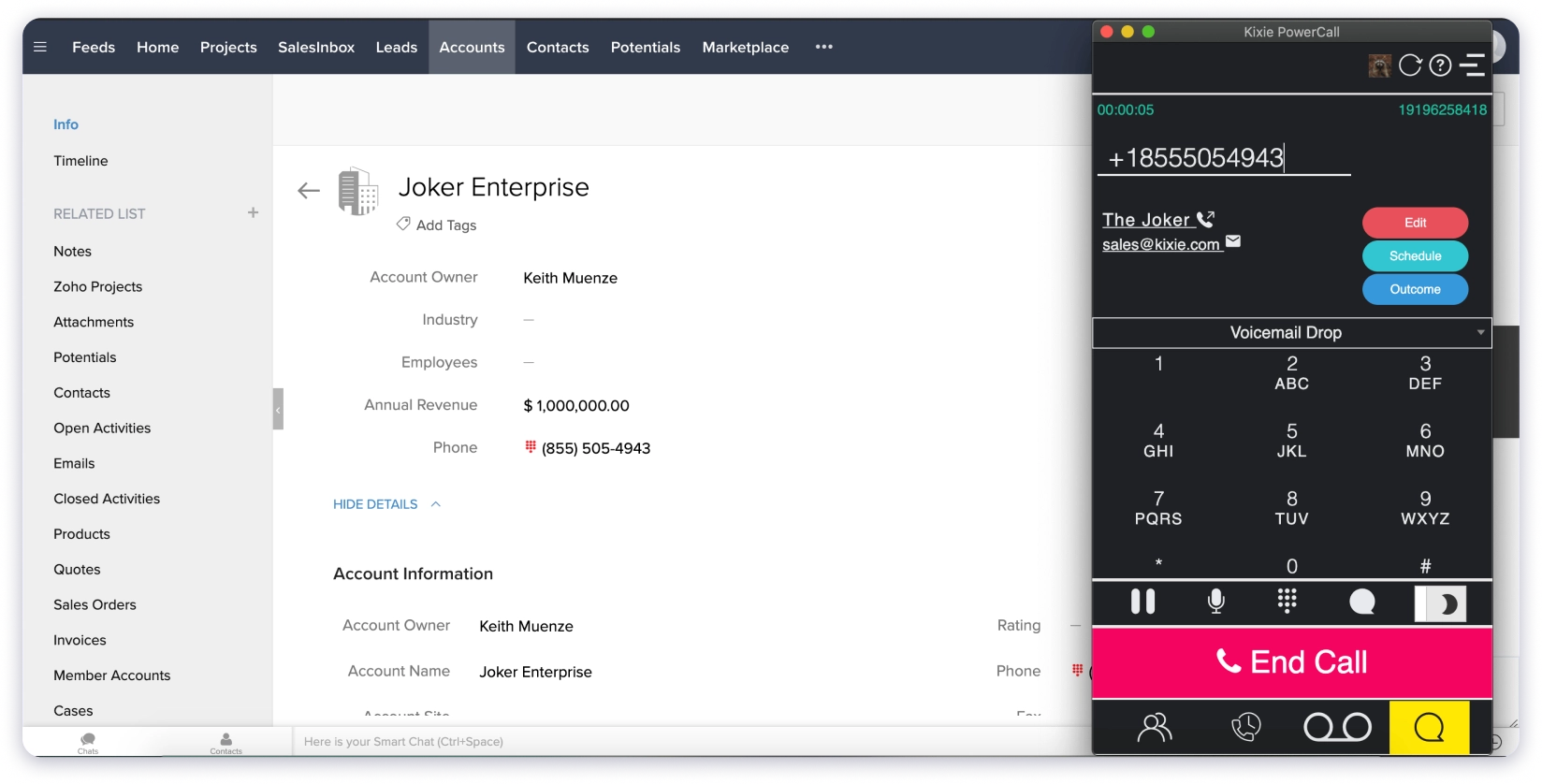Image resolution: width=1542 pixels, height=784 pixels.
Task: Click the phone icon next to The Joker
Action: (1206, 219)
